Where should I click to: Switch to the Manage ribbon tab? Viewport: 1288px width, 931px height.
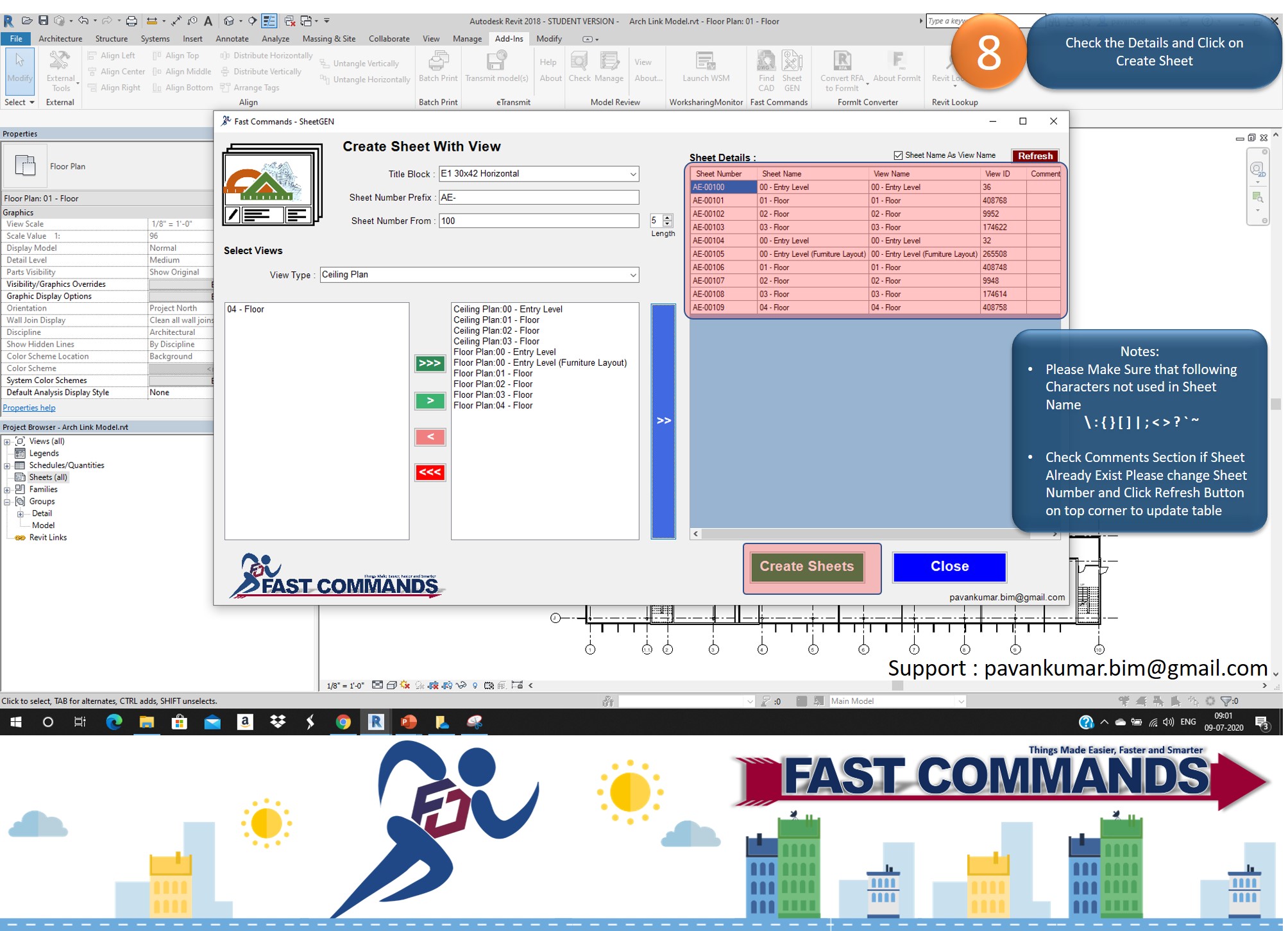(467, 38)
